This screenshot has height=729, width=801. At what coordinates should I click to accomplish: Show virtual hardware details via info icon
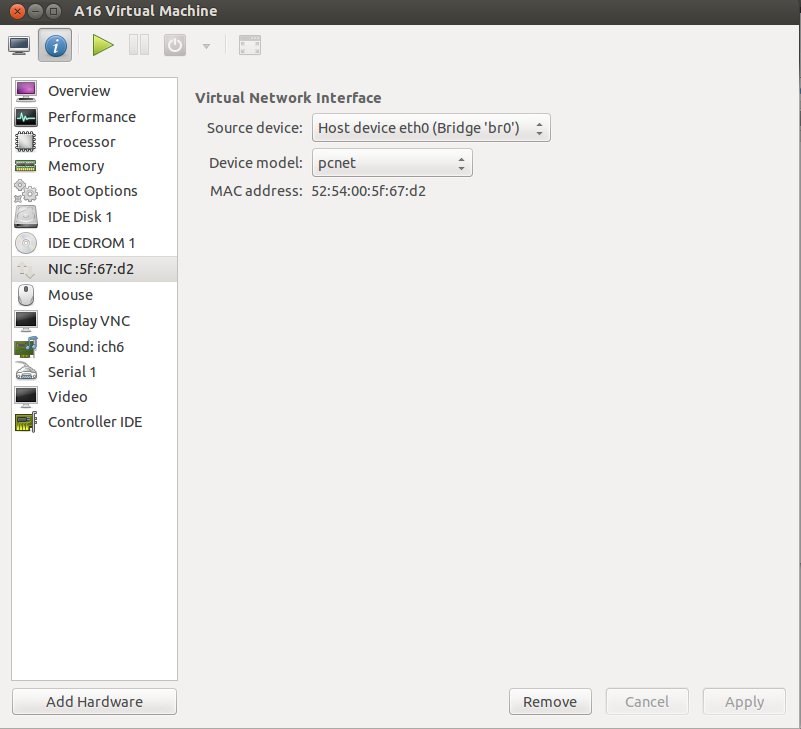tap(55, 44)
